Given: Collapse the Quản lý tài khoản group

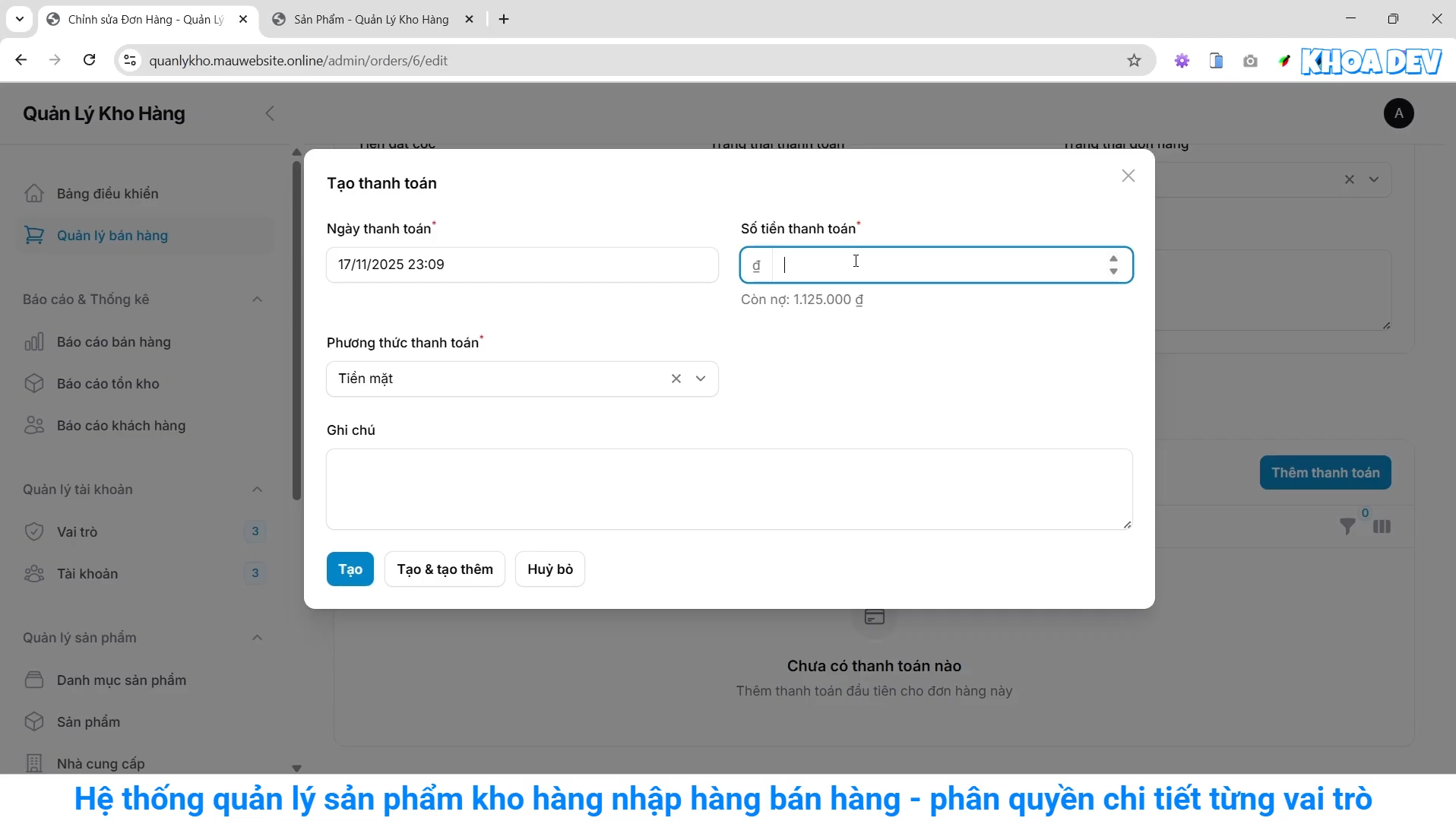Looking at the screenshot, I should (x=257, y=490).
